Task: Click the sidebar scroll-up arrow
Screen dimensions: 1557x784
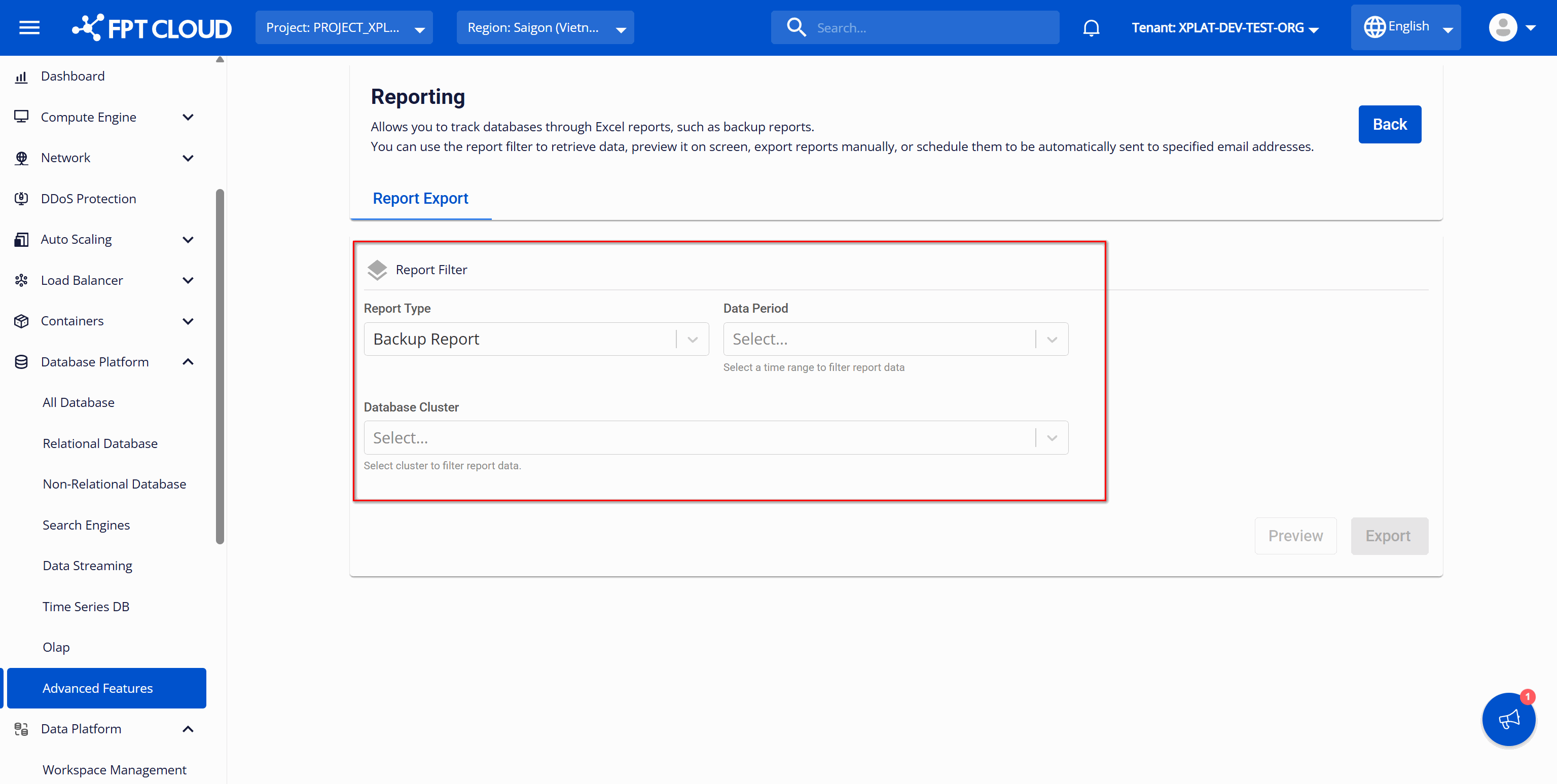Action: pos(220,59)
